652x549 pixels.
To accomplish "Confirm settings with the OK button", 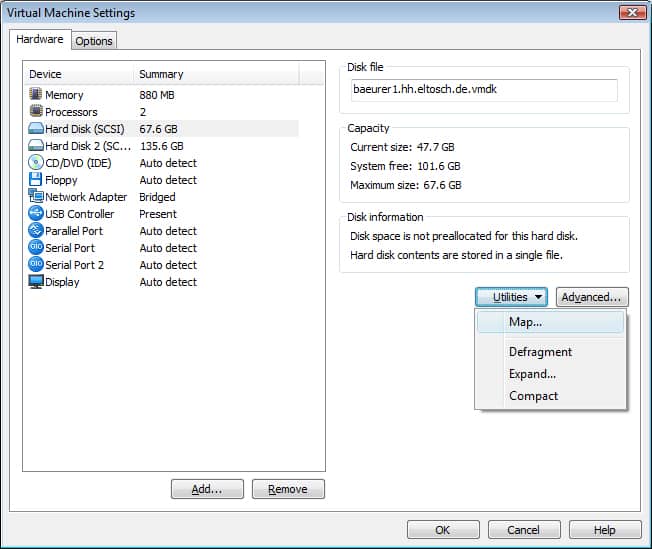I will click(x=443, y=530).
